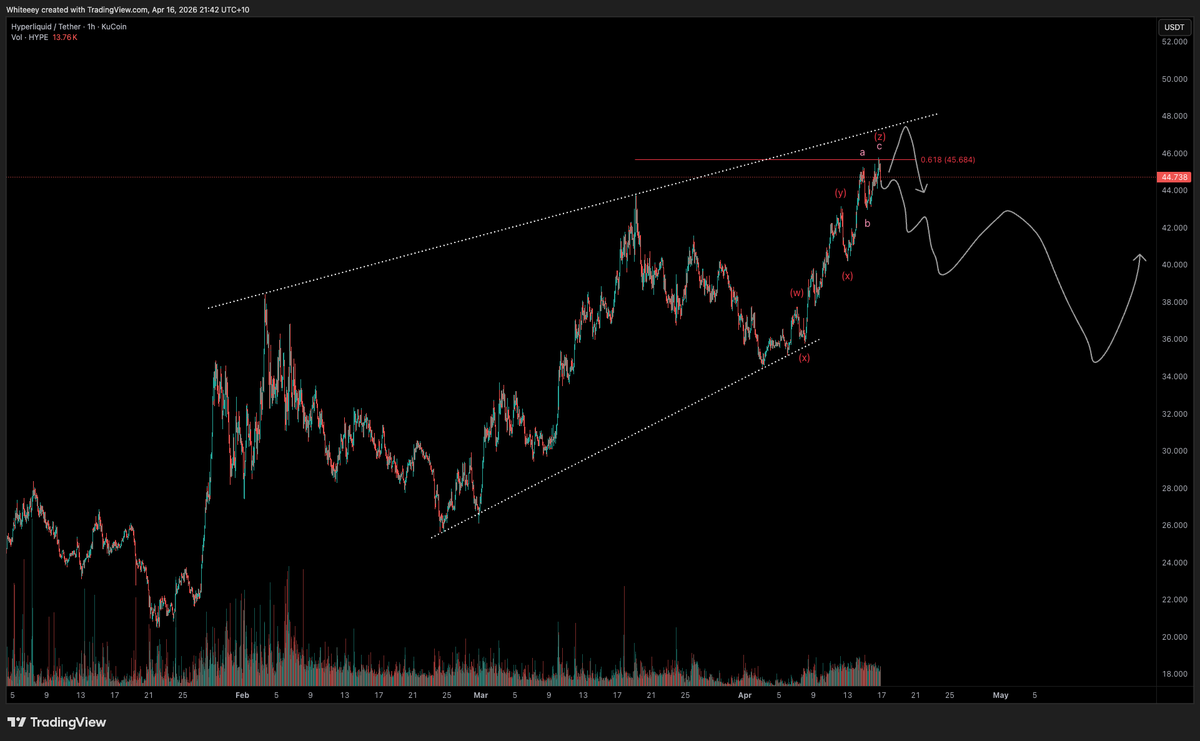Click the 22.000 price axis label

(x=1173, y=599)
